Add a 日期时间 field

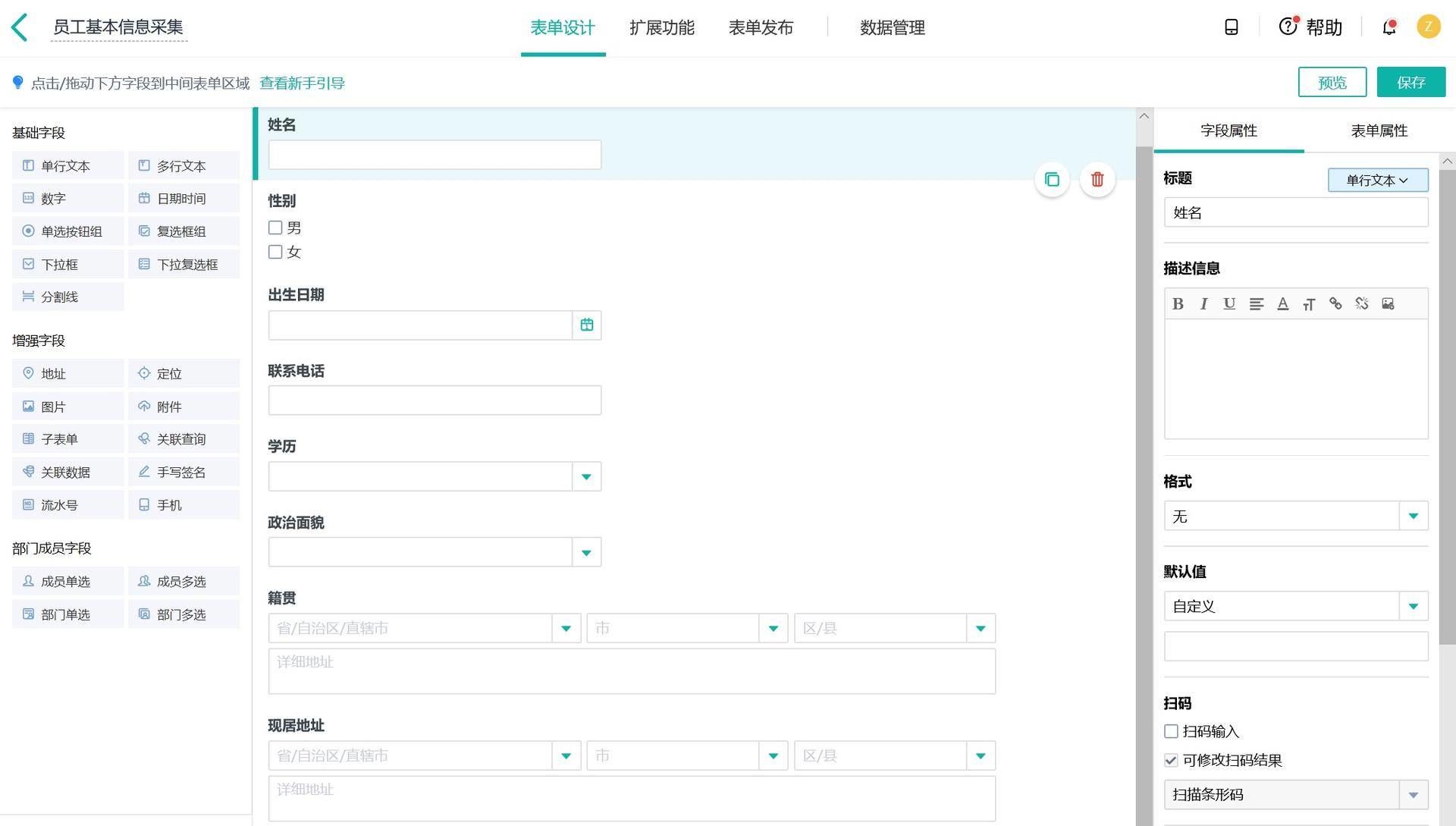pyautogui.click(x=184, y=198)
